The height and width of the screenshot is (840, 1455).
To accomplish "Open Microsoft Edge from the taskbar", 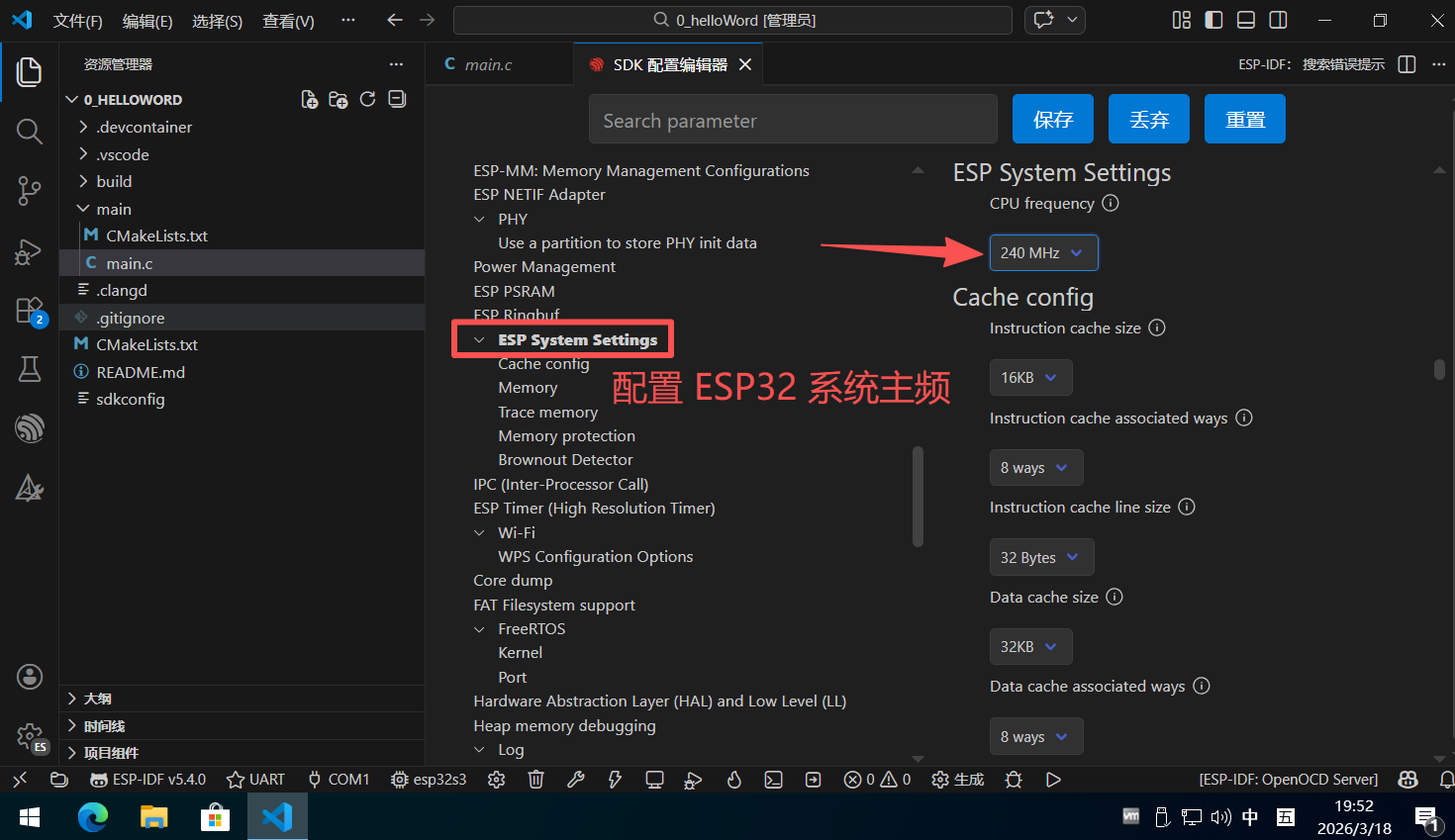I will 93,816.
